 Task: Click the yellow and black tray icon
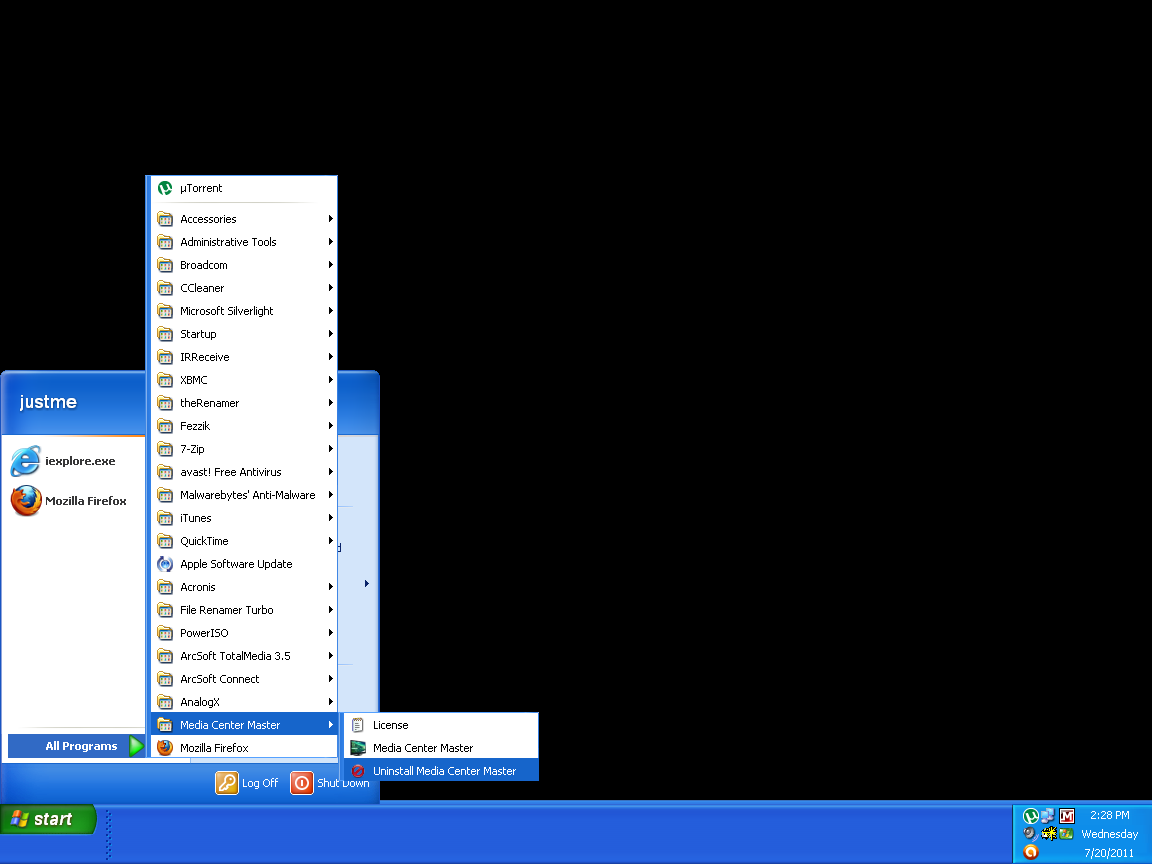[1048, 834]
